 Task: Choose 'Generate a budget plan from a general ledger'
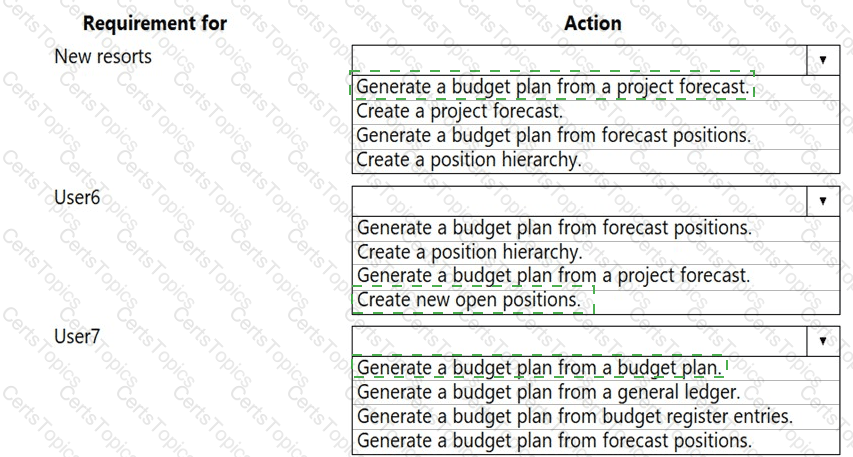(547, 392)
